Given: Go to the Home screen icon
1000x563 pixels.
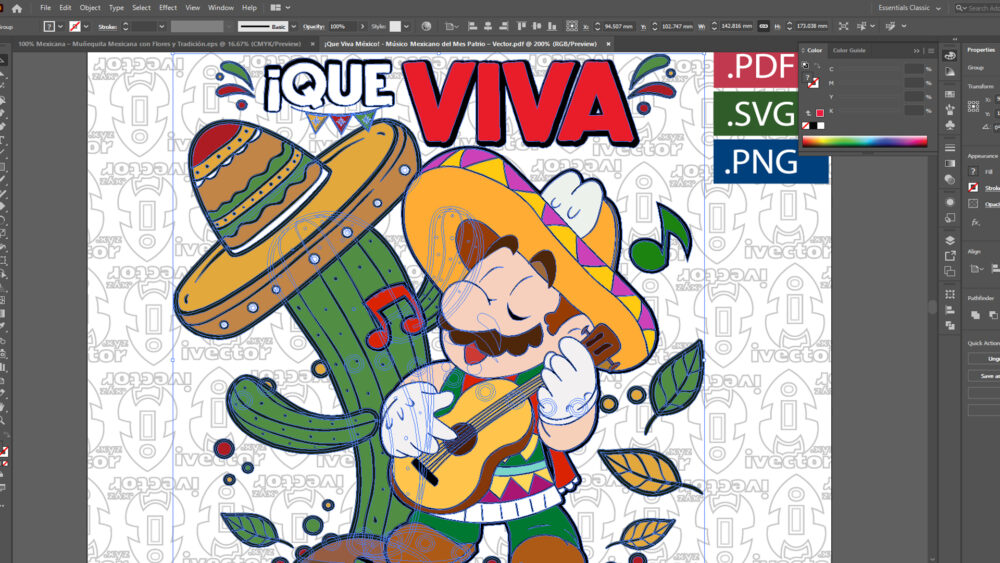Looking at the screenshot, I should click(x=17, y=8).
